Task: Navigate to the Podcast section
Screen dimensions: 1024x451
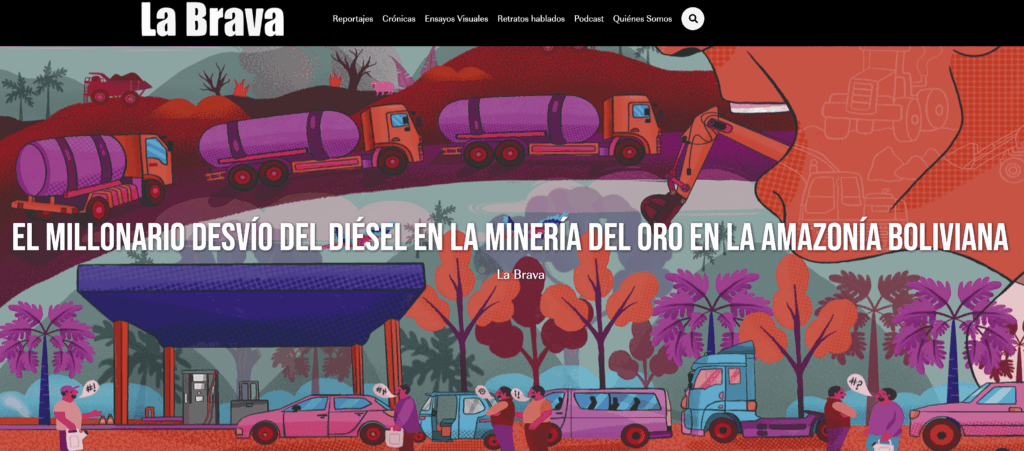Action: (x=589, y=19)
